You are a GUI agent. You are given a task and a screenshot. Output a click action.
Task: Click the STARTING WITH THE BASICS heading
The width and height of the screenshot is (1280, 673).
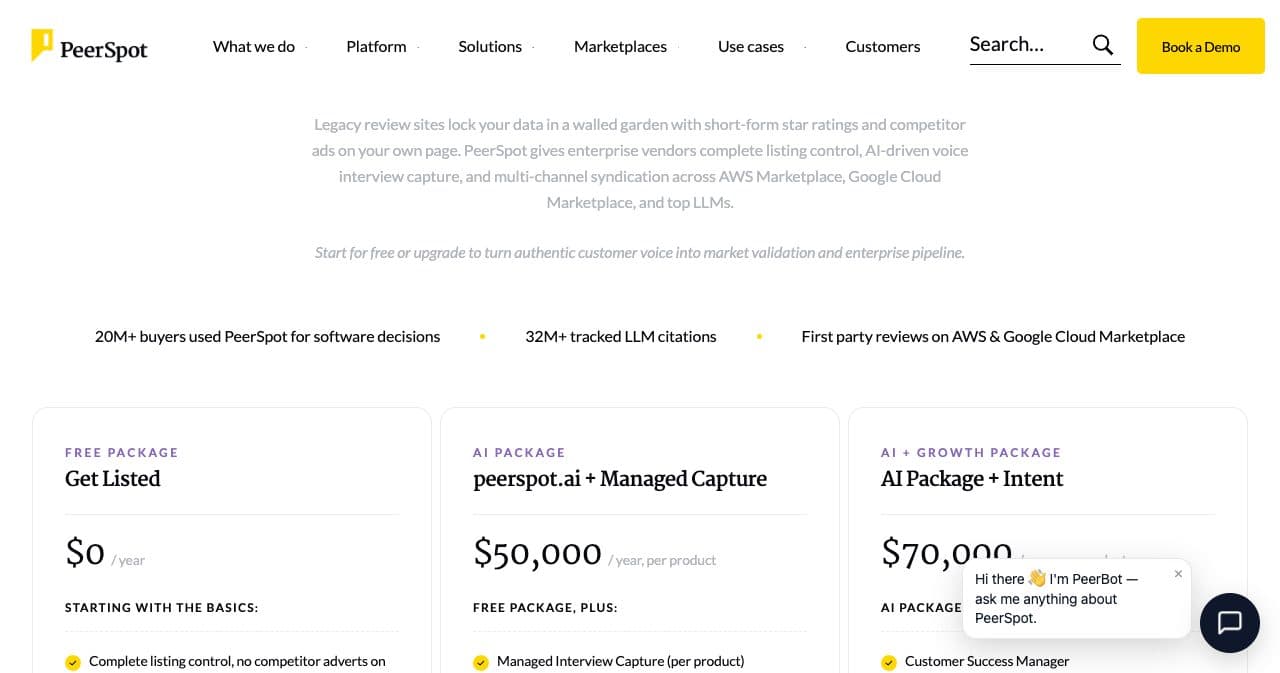[x=162, y=608]
